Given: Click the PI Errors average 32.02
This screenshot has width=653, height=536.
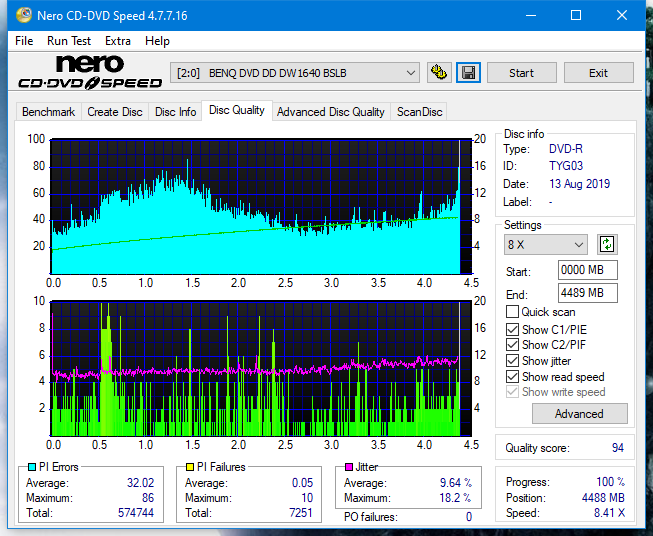Looking at the screenshot, I should click(140, 483).
